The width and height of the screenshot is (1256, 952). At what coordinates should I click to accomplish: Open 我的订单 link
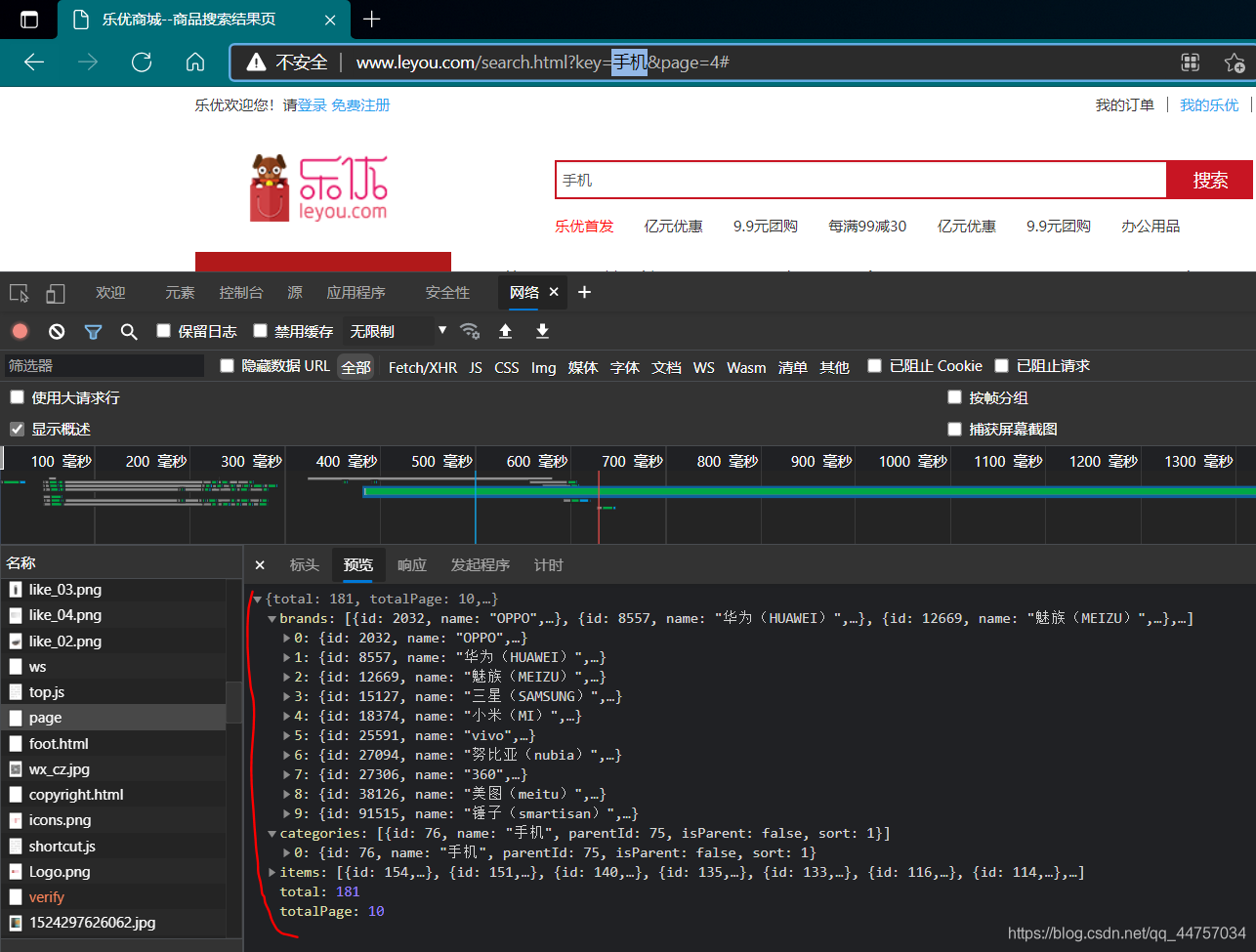click(x=1124, y=105)
